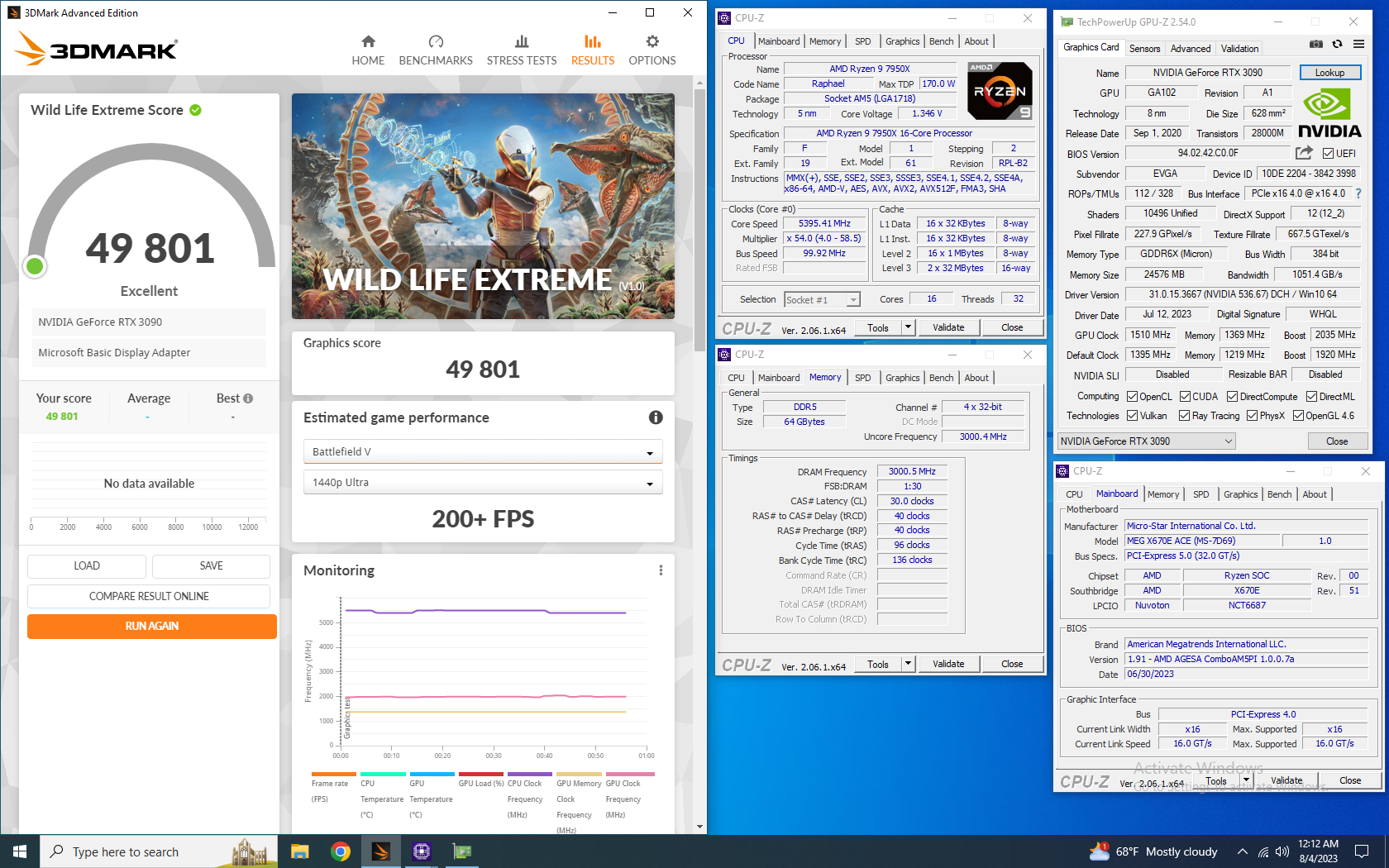This screenshot has width=1389, height=868.
Task: Toggle the OpenGL 4.6 checkbox in GPU-Z
Action: (x=1298, y=416)
